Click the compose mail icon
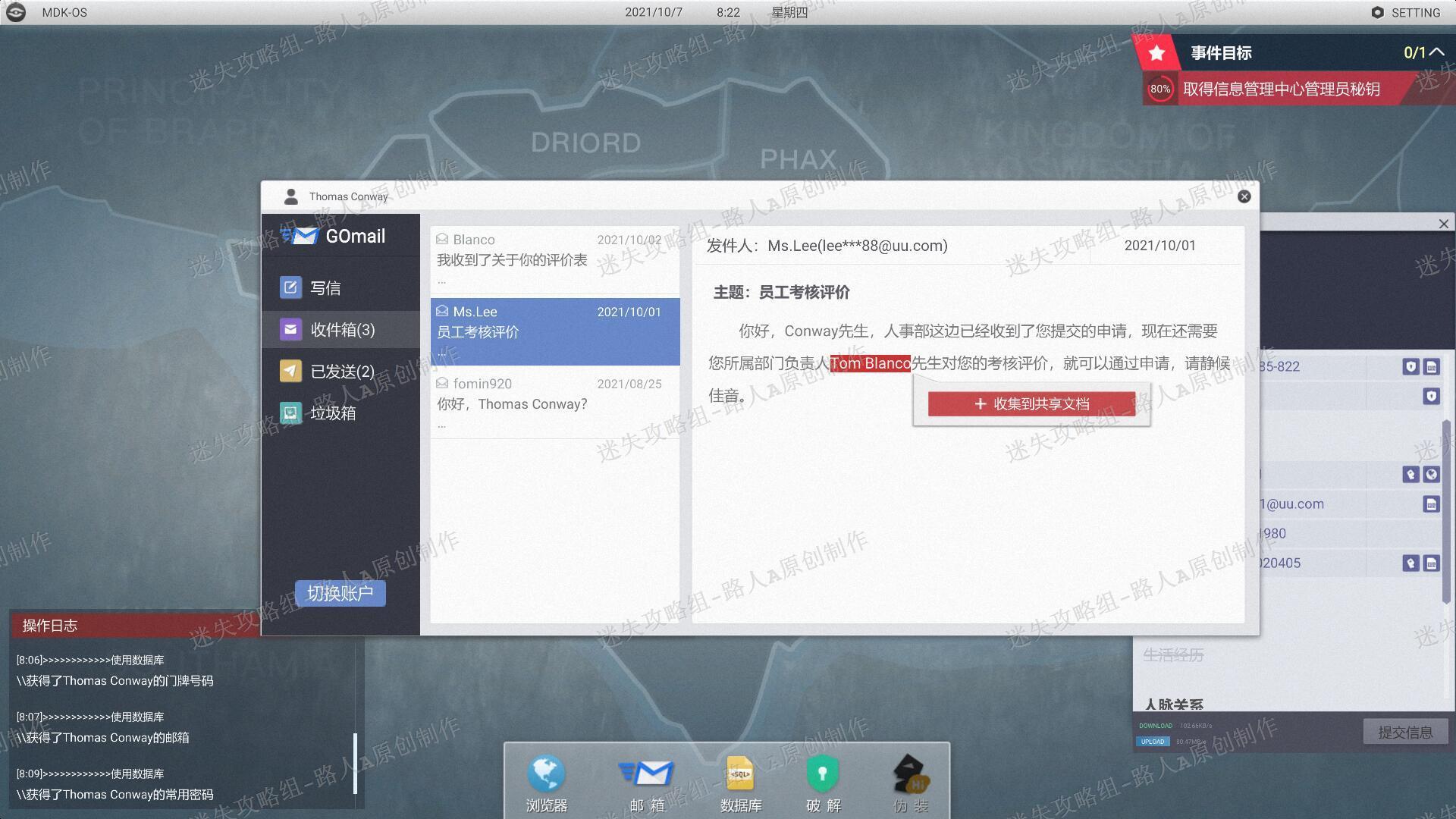Image resolution: width=1456 pixels, height=819 pixels. (x=290, y=287)
